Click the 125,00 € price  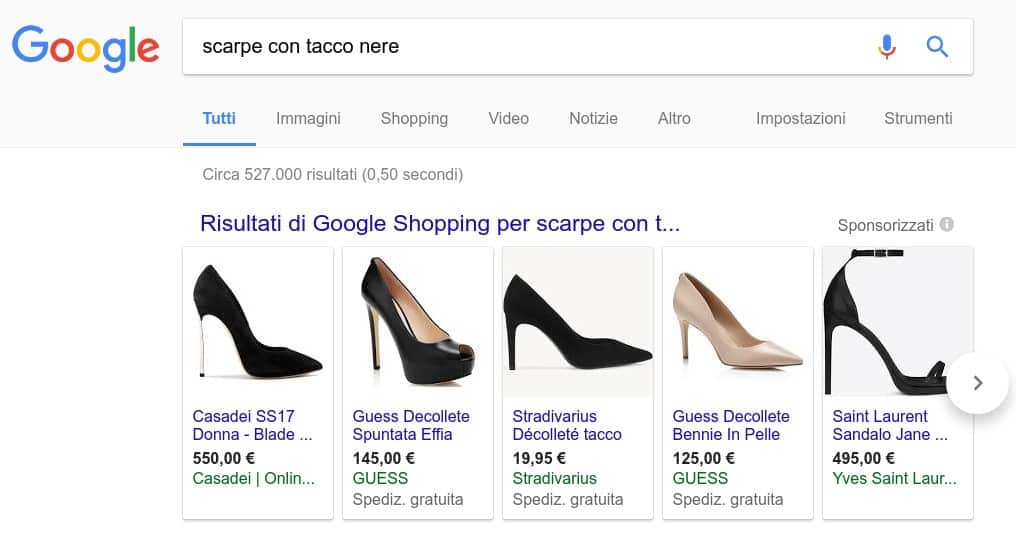point(704,458)
